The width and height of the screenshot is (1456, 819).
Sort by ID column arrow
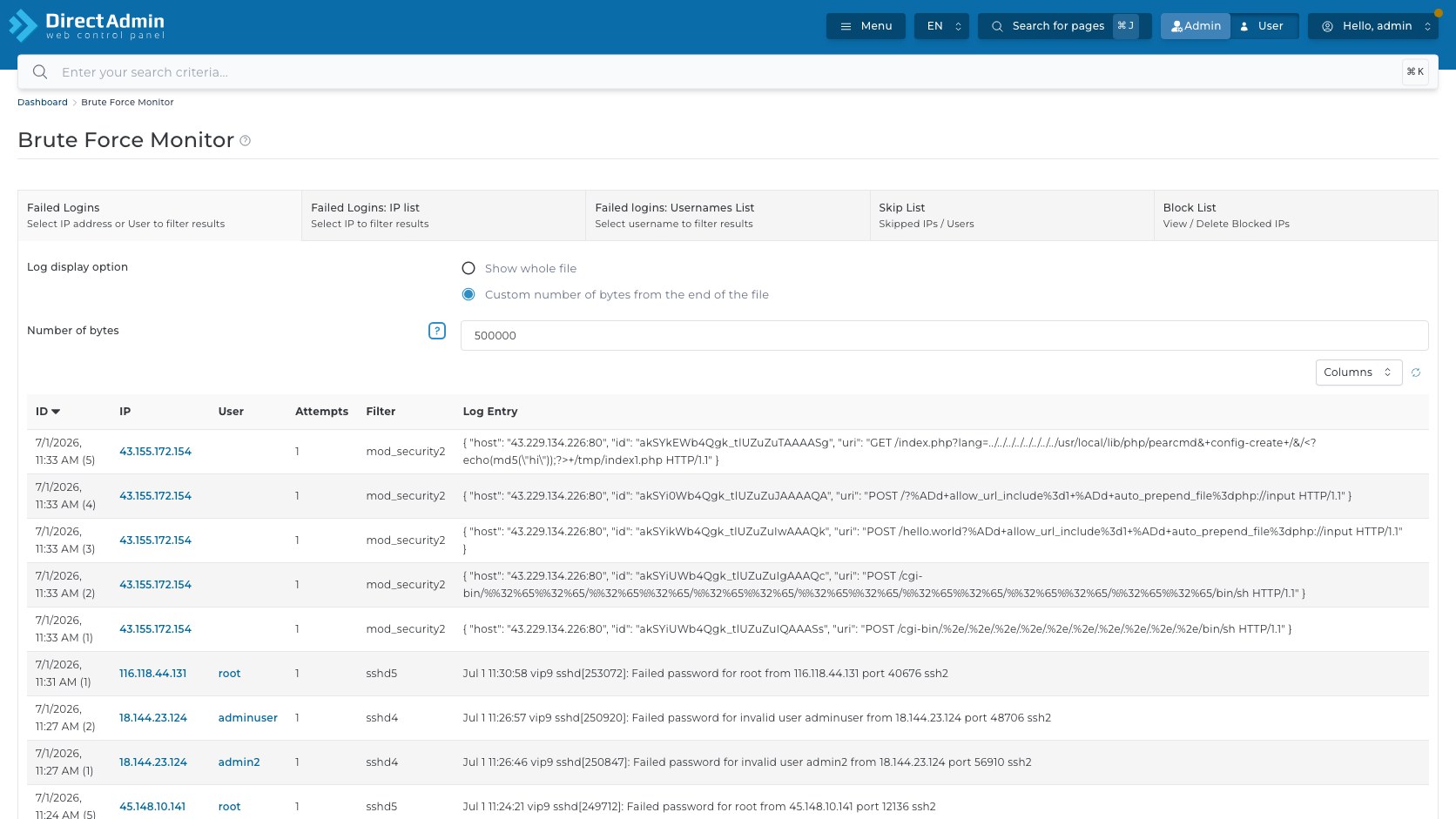[x=56, y=412]
